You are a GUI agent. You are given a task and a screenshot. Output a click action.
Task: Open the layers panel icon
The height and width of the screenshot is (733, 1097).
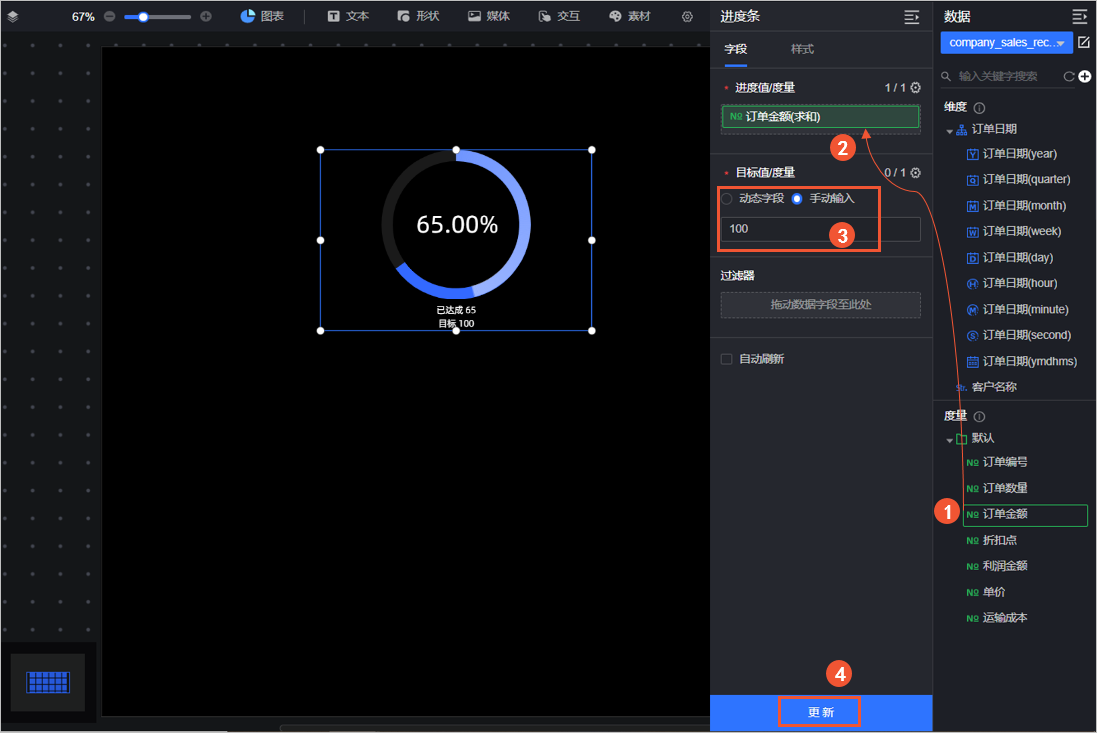click(x=13, y=16)
